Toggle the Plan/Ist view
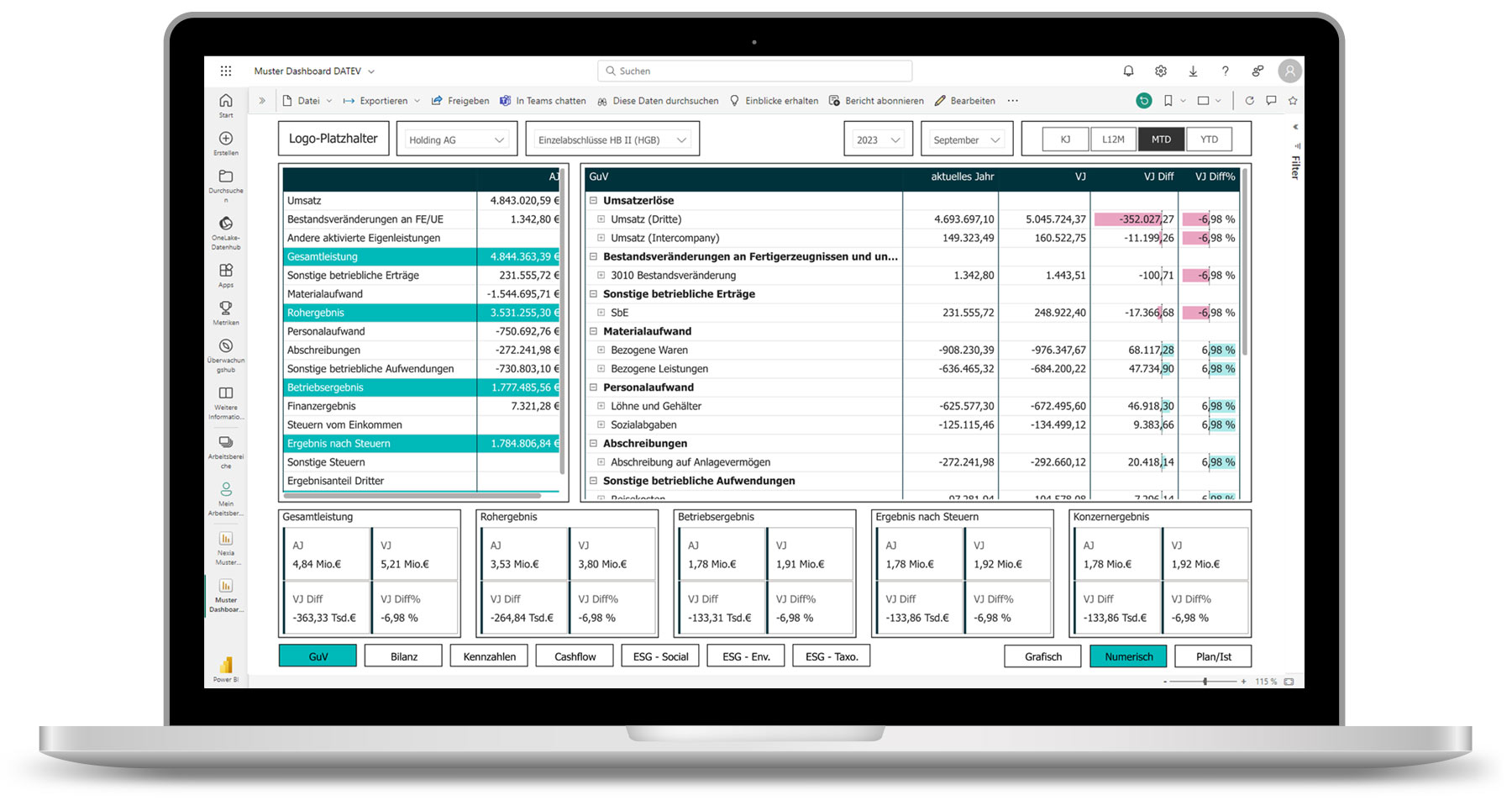Image resolution: width=1512 pixels, height=806 pixels. click(x=1213, y=656)
